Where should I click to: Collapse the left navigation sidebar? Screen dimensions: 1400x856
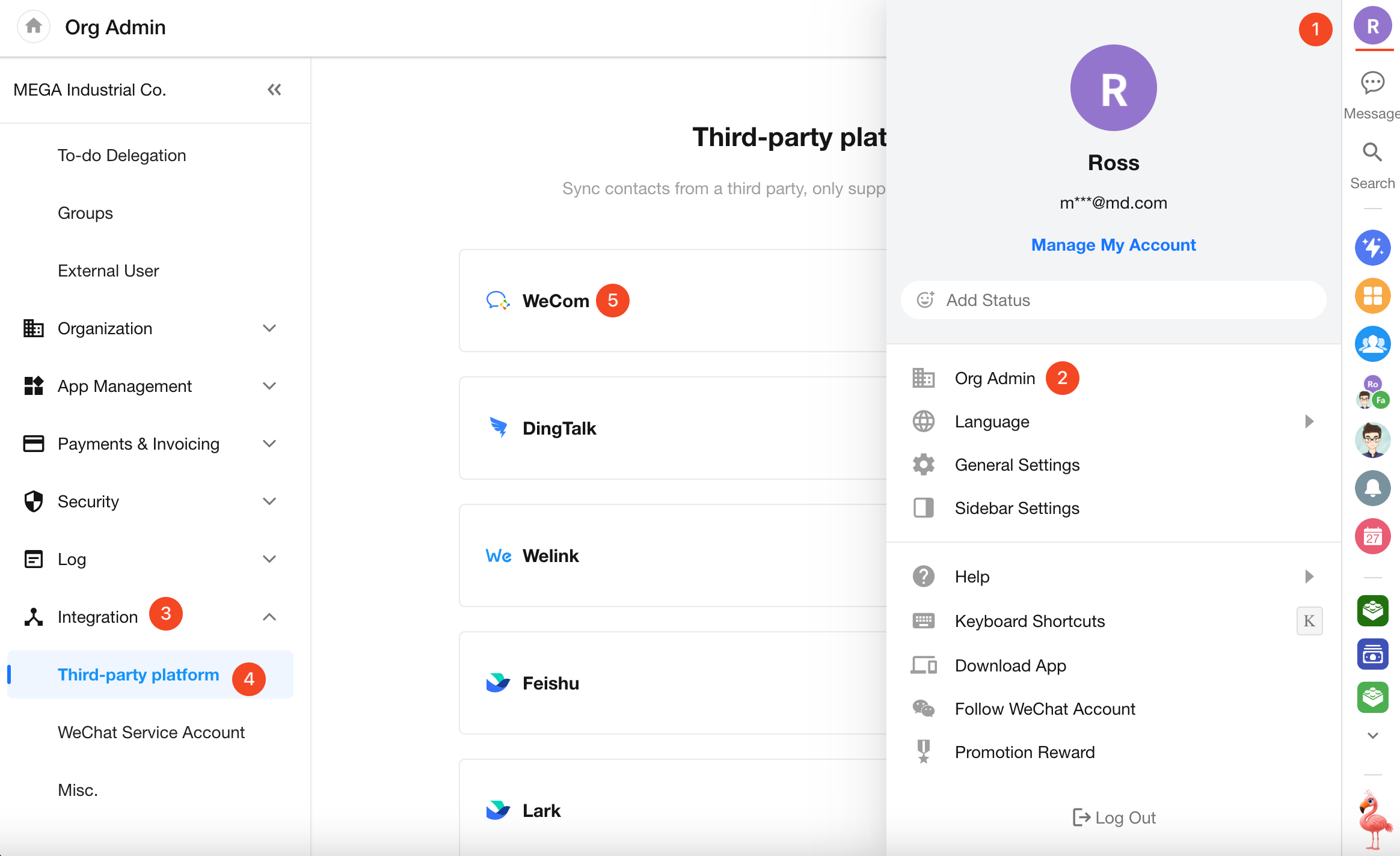coord(274,90)
